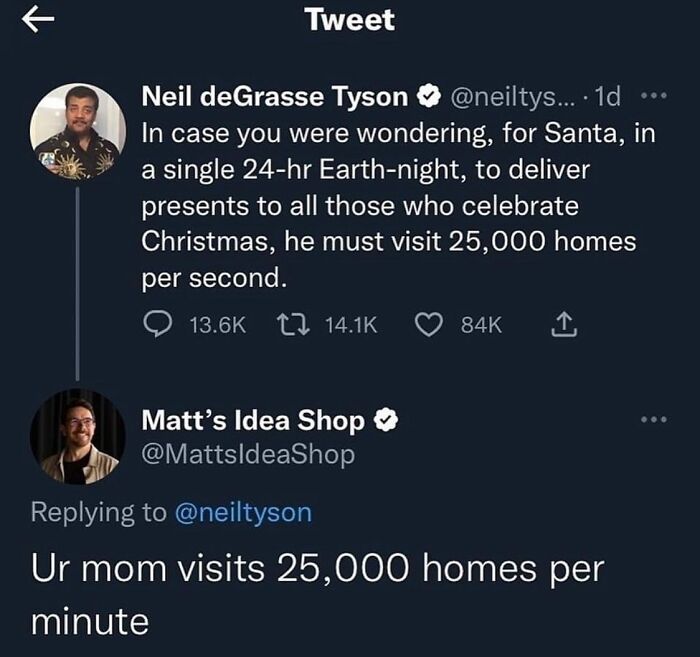700x657 pixels.
Task: Click the reply speech bubble icon
Action: pyautogui.click(x=157, y=324)
